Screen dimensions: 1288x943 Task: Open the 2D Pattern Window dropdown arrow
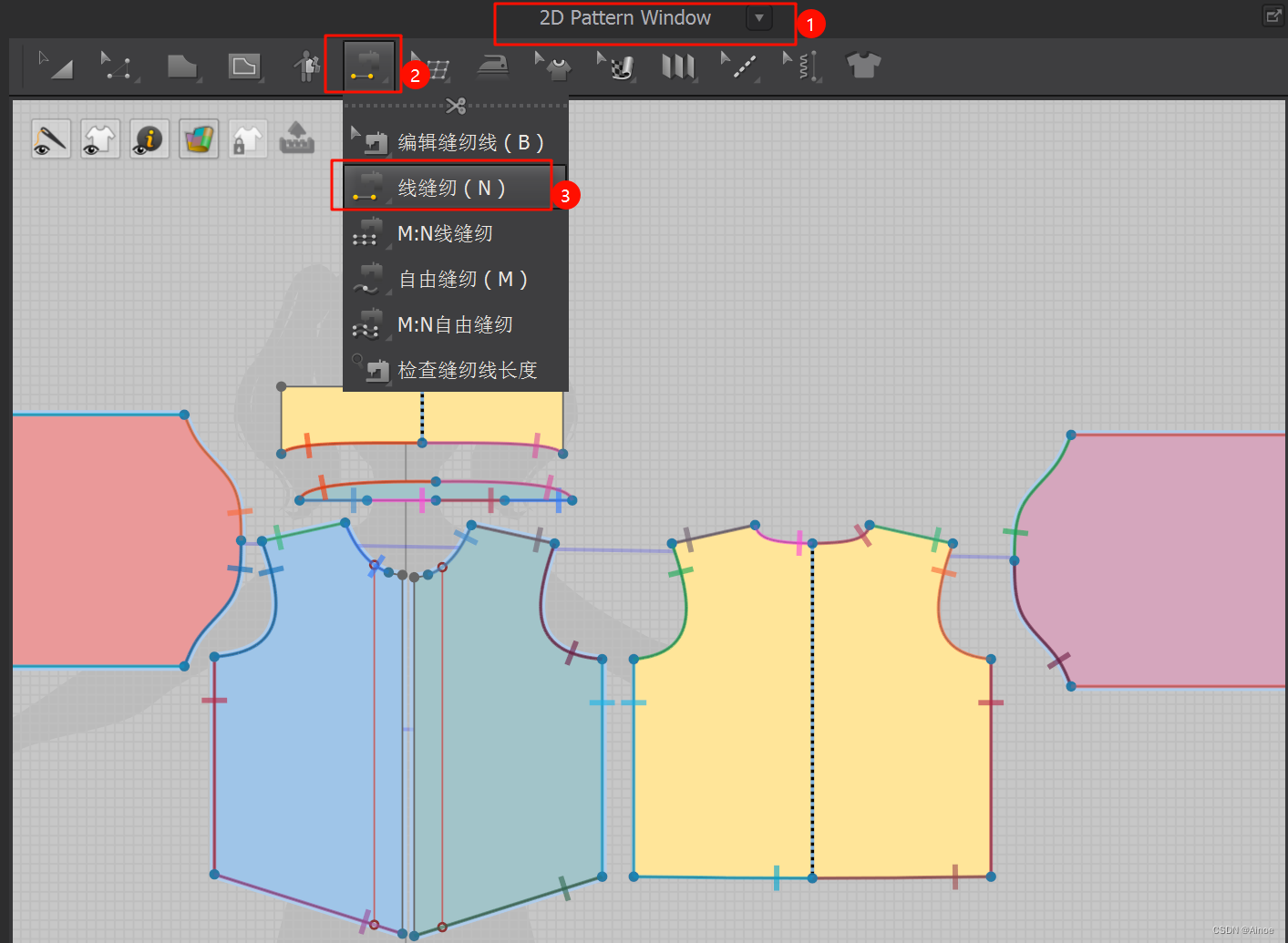(758, 18)
